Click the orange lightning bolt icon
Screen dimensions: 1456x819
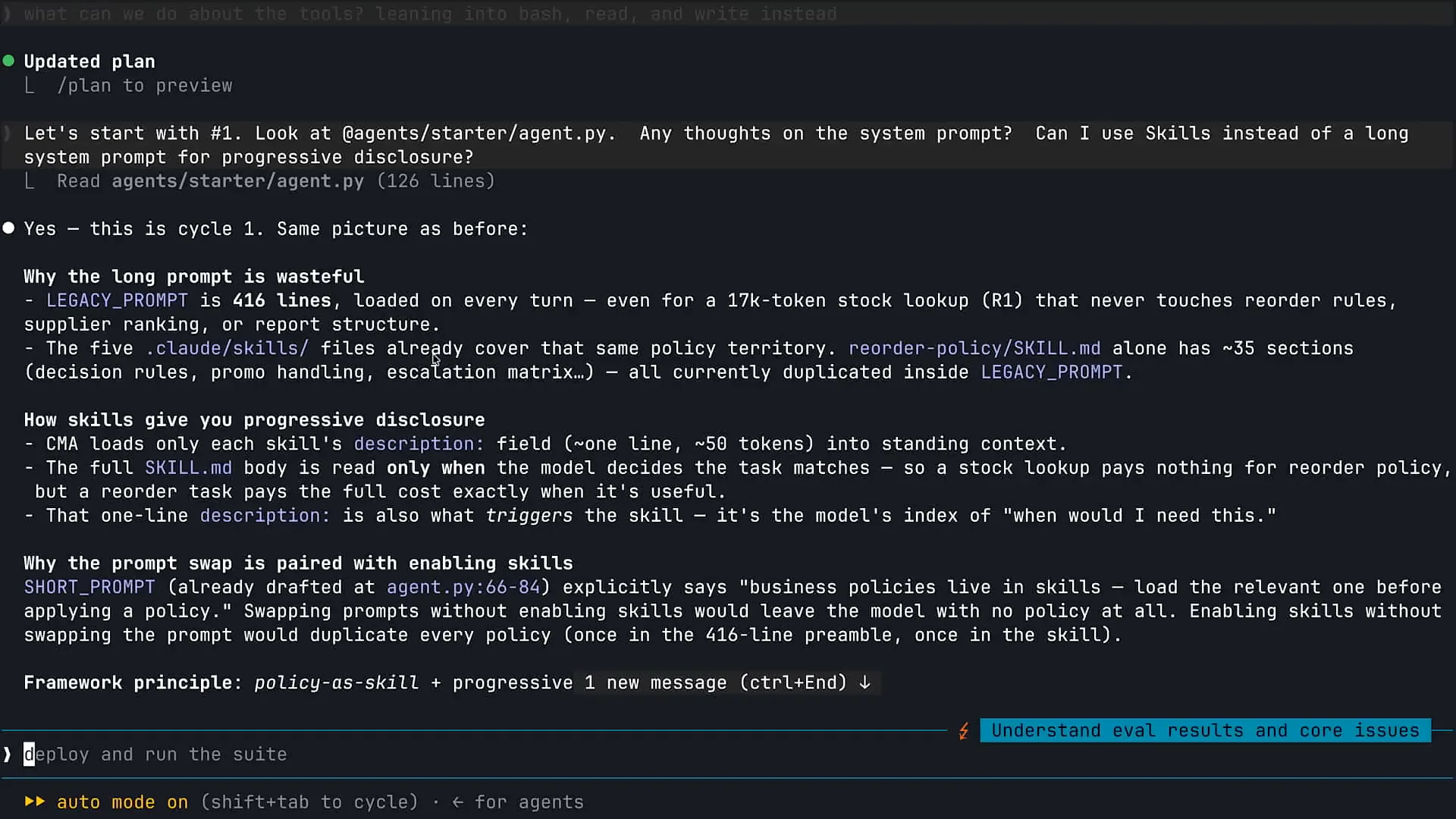pos(963,731)
